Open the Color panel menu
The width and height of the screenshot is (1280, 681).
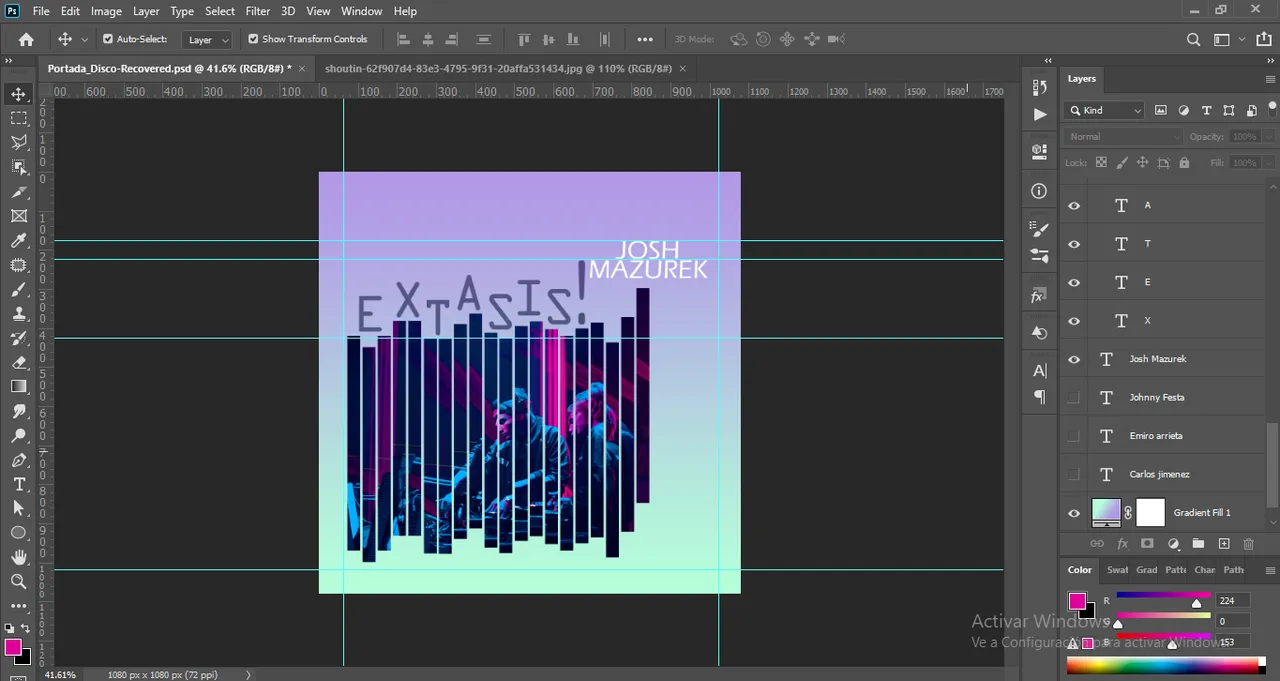coord(1270,570)
